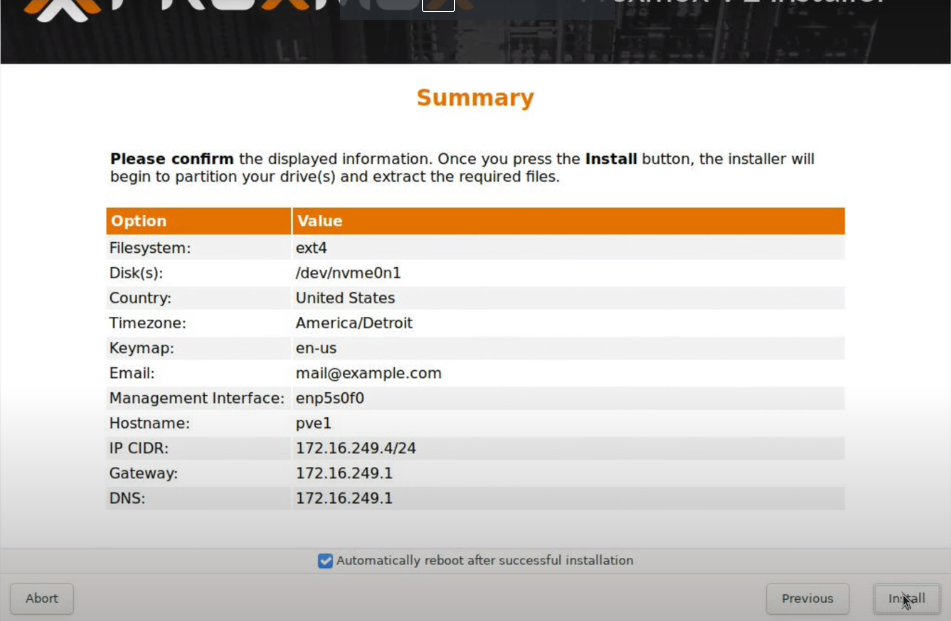This screenshot has height=621, width=951.
Task: Select the America/Detroit timezone value
Action: (354, 323)
